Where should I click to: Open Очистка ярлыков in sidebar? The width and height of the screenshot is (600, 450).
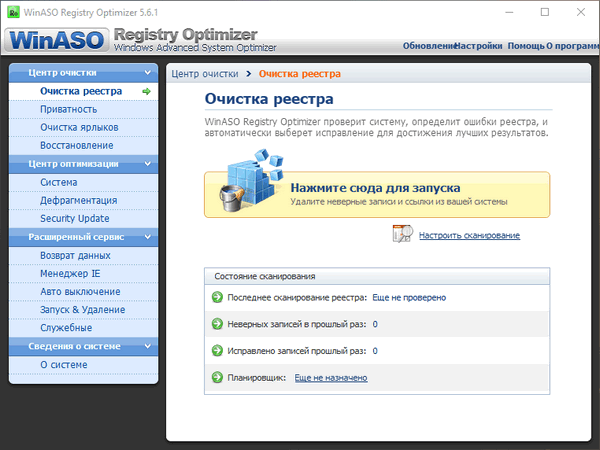[83, 127]
